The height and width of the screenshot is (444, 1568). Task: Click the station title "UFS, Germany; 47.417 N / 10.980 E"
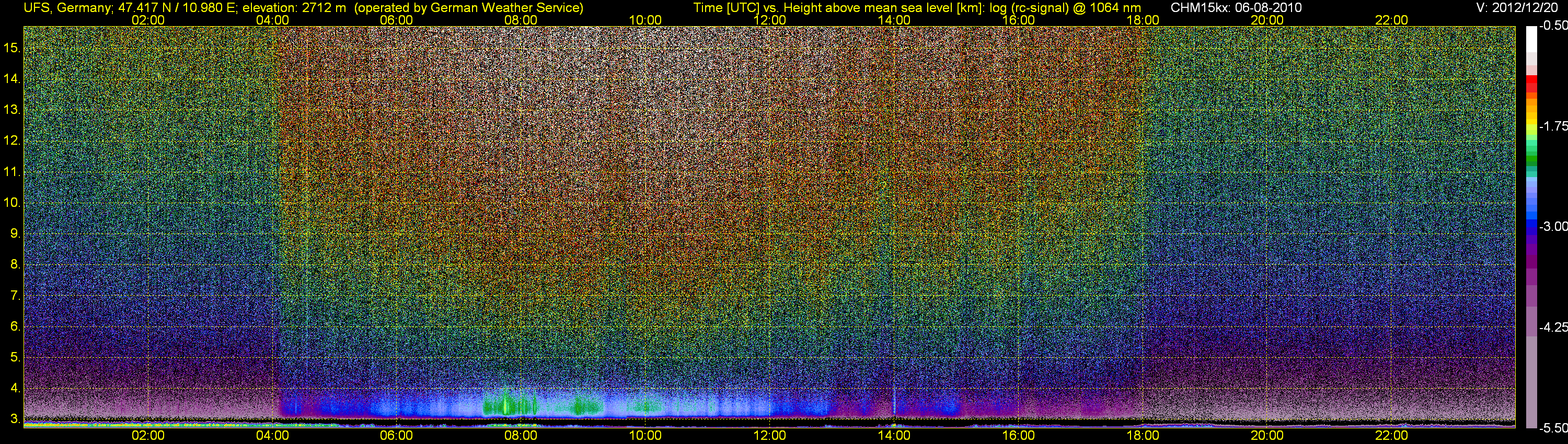click(x=130, y=8)
